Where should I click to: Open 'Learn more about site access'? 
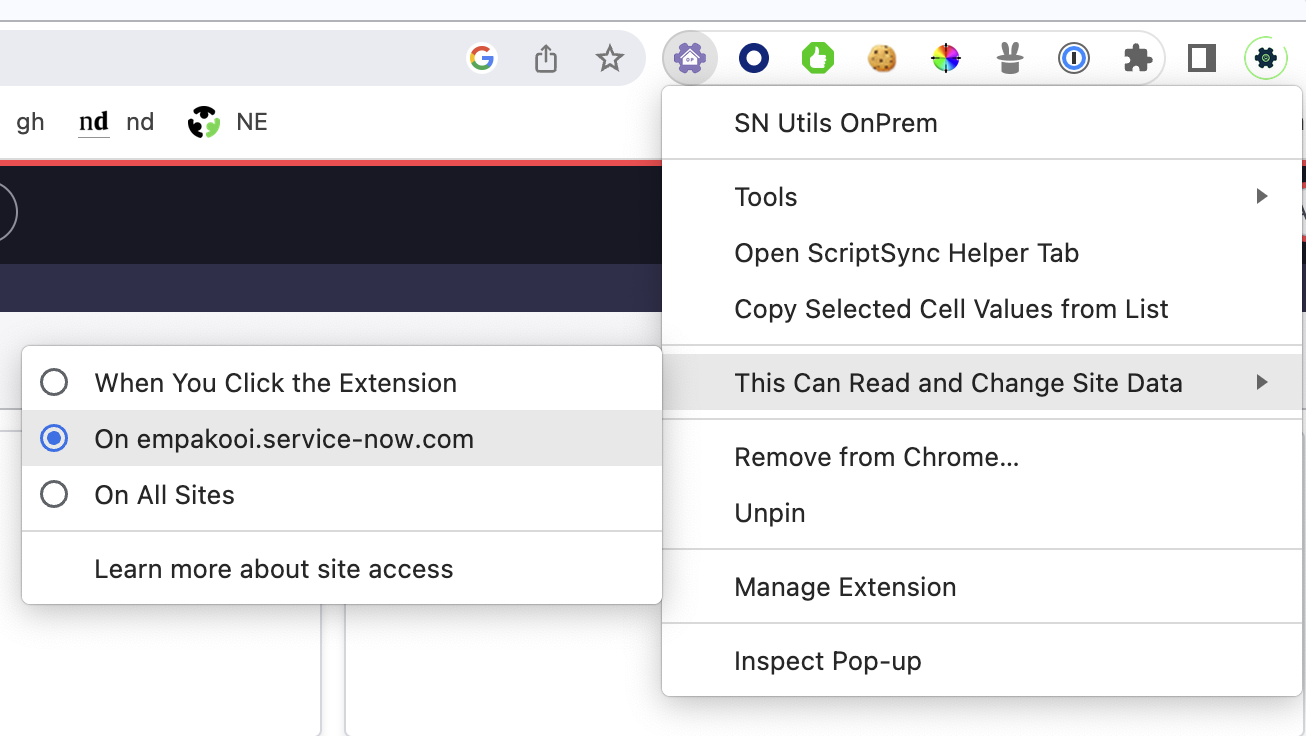(341, 569)
